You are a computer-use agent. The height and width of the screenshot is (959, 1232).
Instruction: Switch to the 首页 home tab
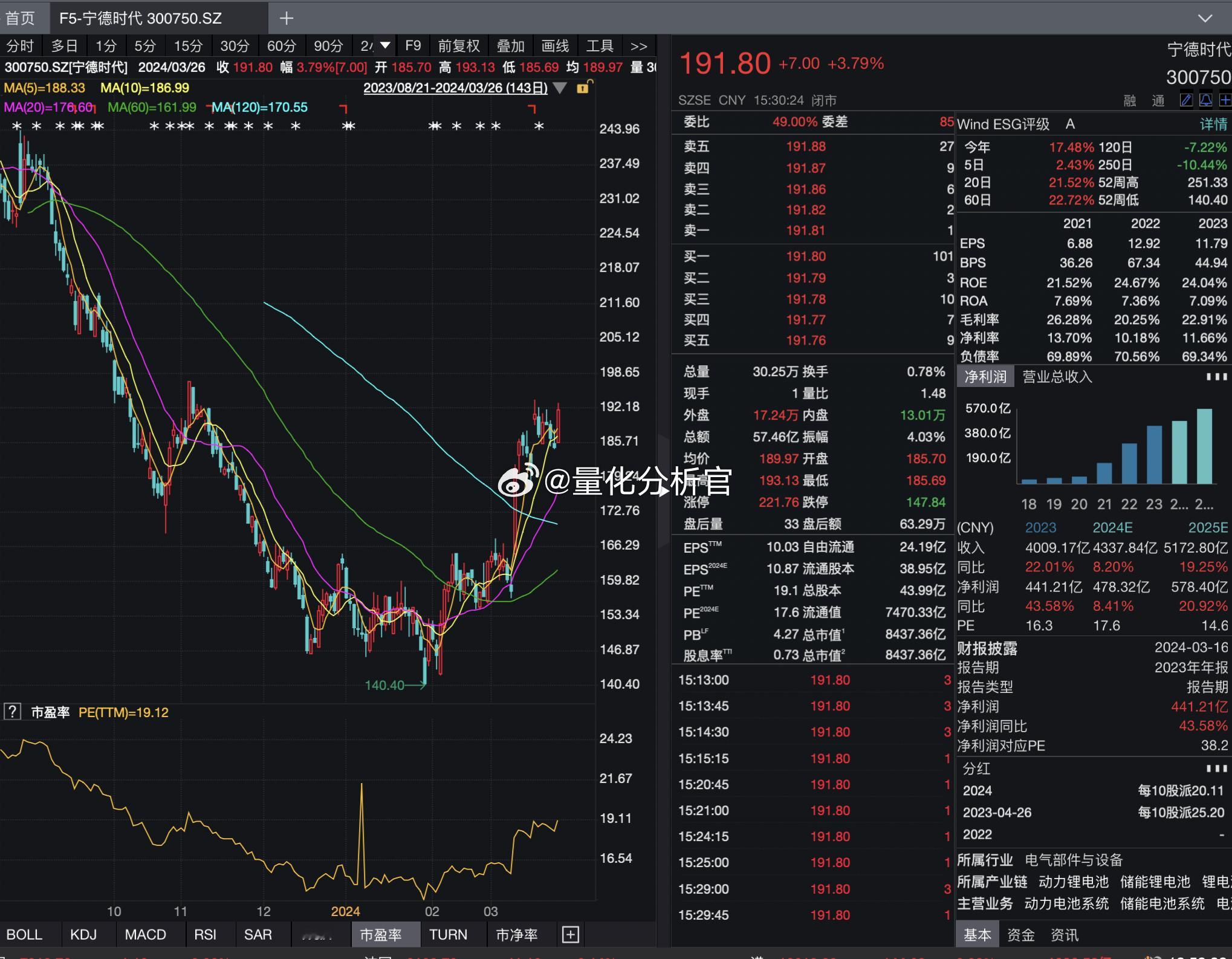[x=21, y=18]
